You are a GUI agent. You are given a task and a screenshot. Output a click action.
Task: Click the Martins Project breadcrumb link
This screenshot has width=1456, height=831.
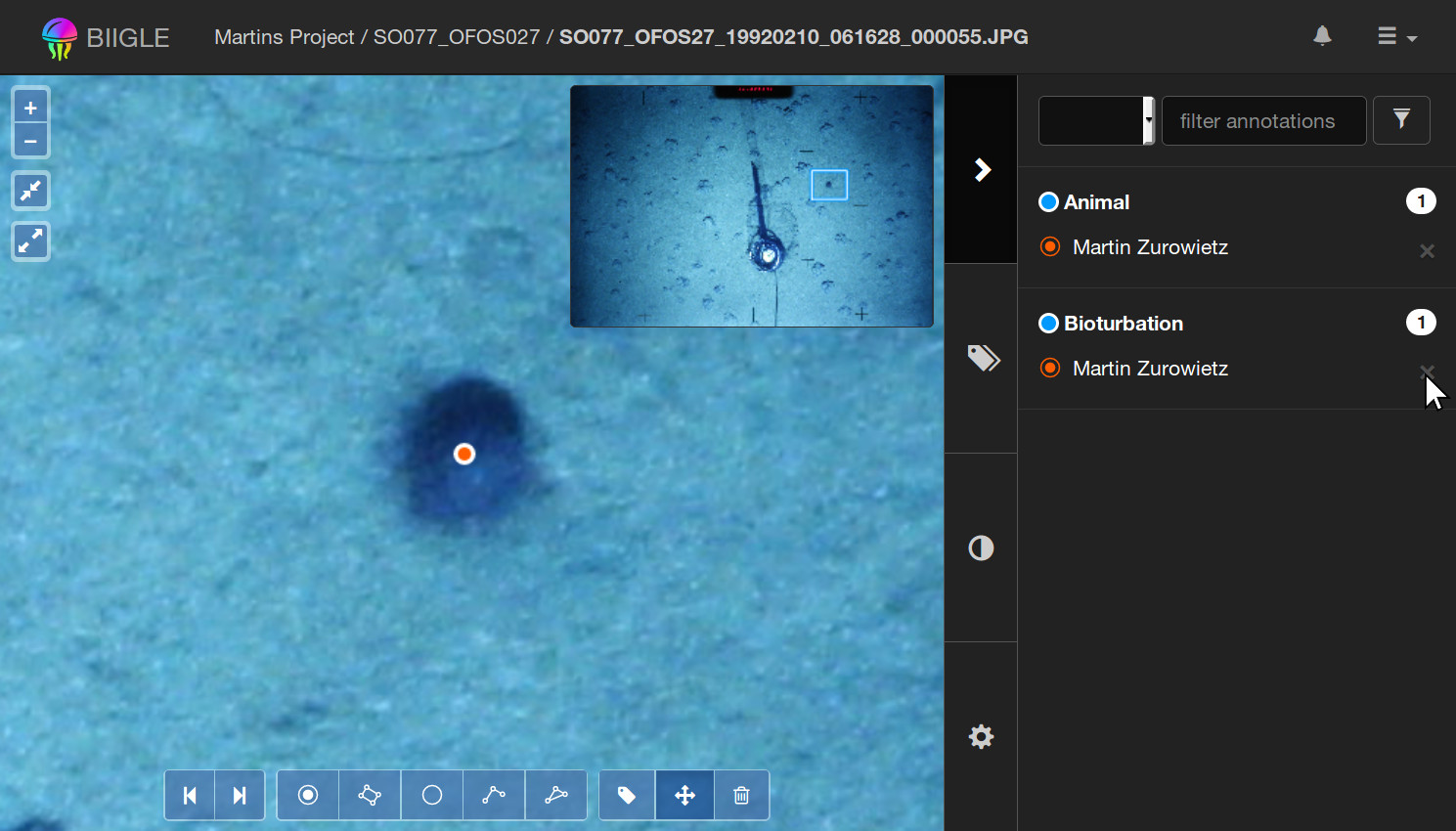point(284,37)
